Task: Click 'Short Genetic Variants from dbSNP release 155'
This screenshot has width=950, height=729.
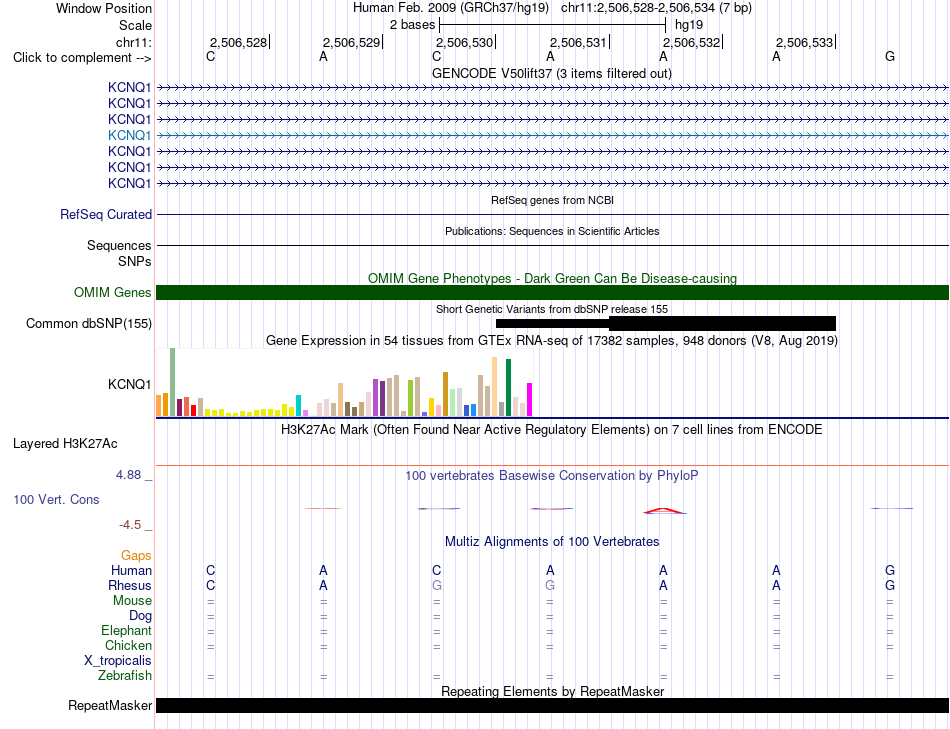Action: click(552, 309)
